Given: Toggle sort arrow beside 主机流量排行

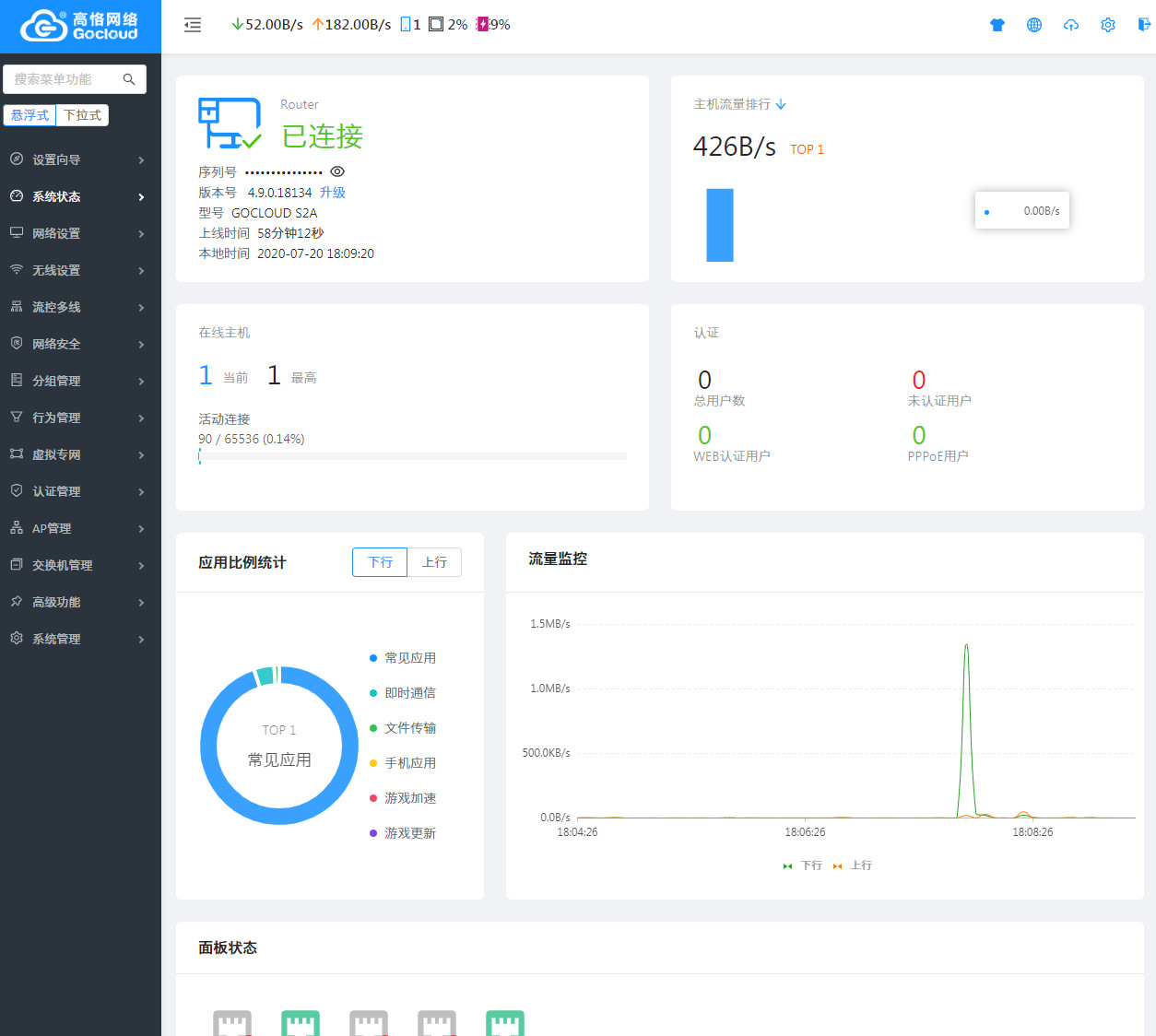Looking at the screenshot, I should coord(781,105).
